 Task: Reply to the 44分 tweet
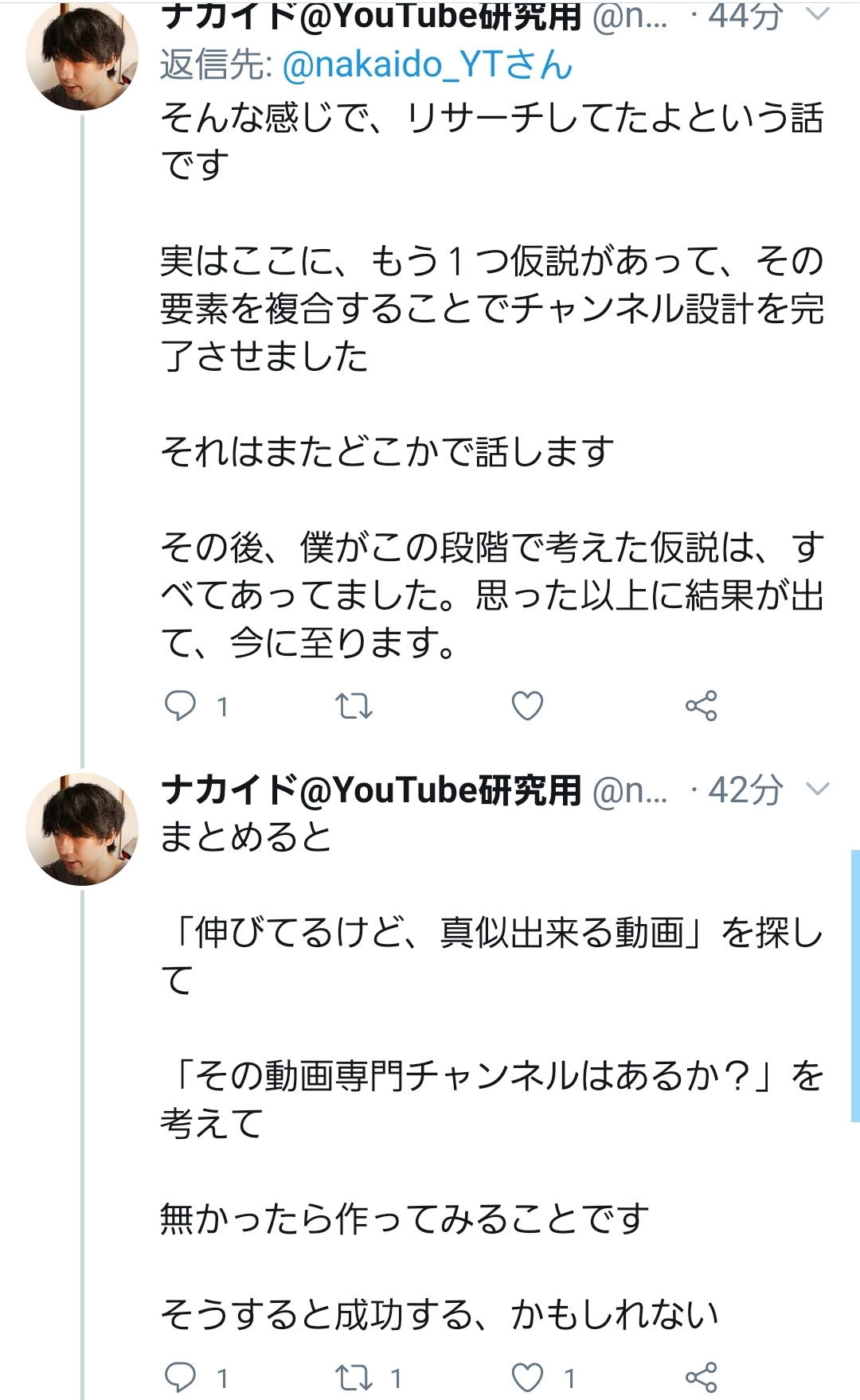coord(181,706)
